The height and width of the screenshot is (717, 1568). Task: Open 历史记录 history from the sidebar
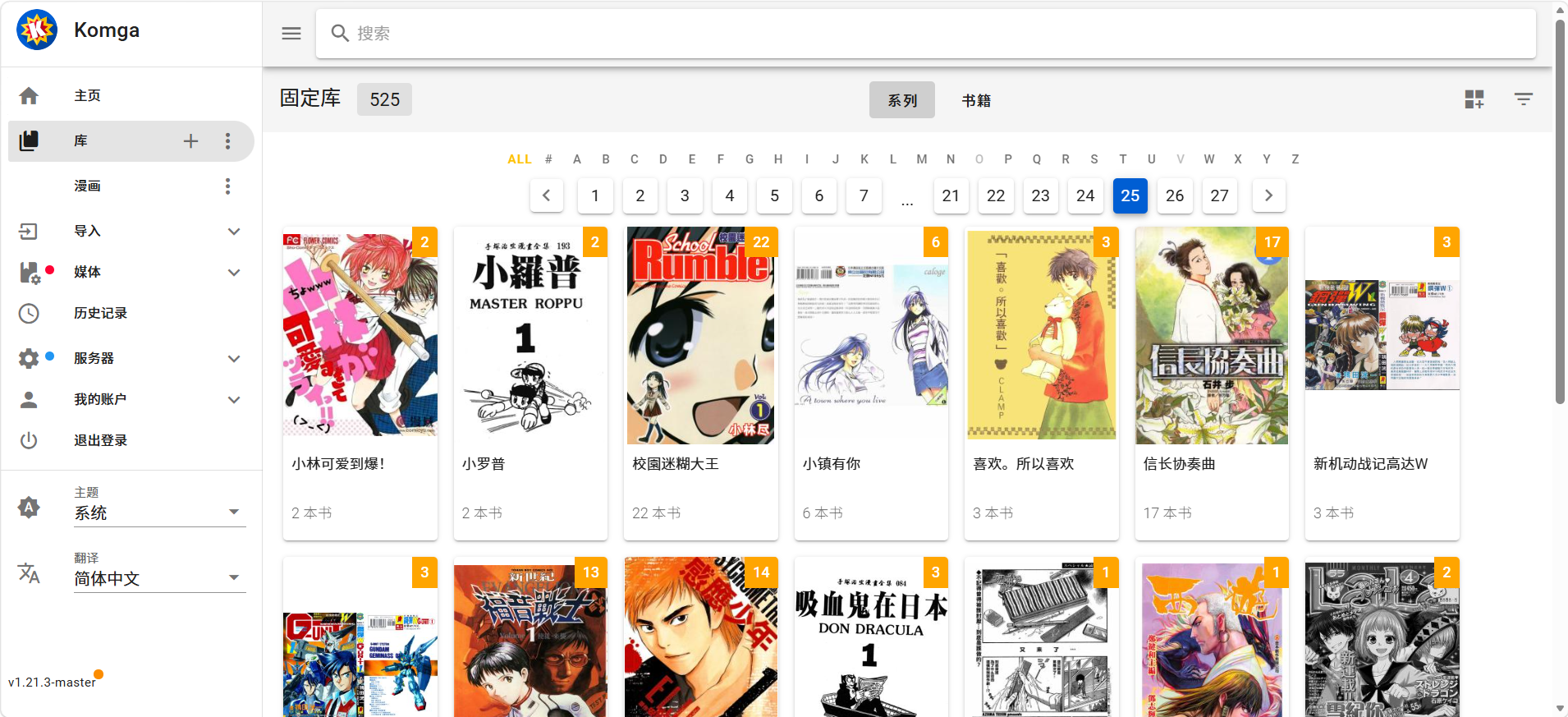click(100, 313)
